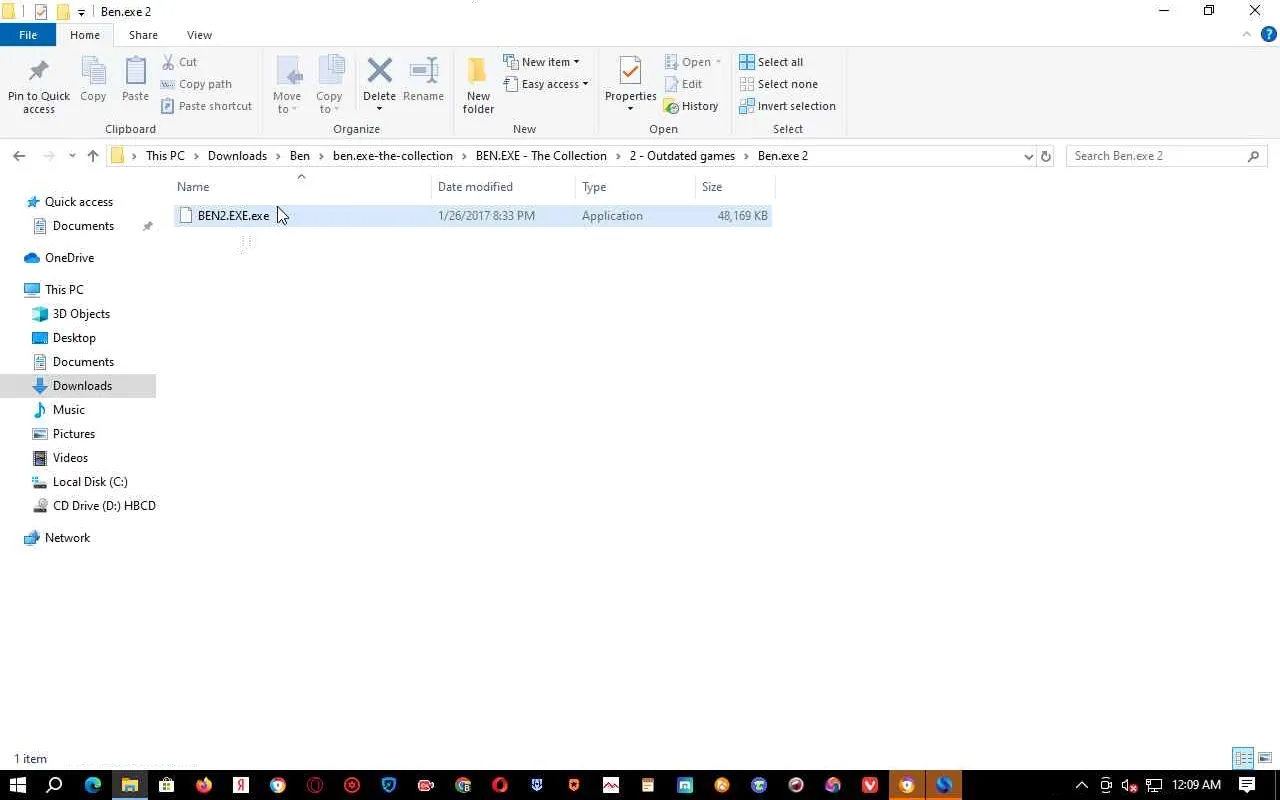Go up one folder with the Up arrow

(93, 156)
